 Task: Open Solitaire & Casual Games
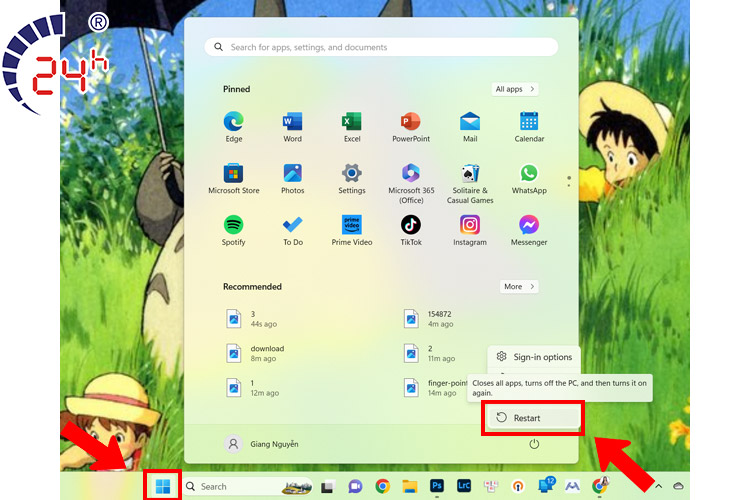pyautogui.click(x=470, y=183)
